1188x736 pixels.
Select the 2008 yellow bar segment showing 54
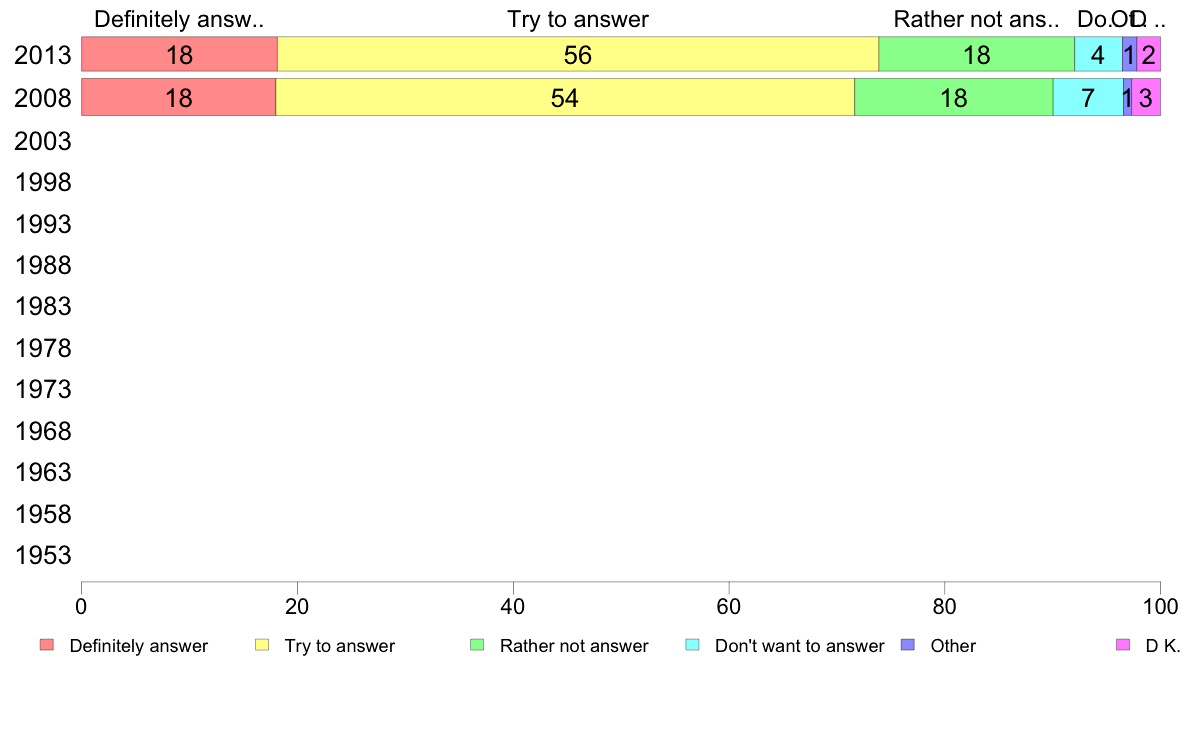click(x=565, y=98)
